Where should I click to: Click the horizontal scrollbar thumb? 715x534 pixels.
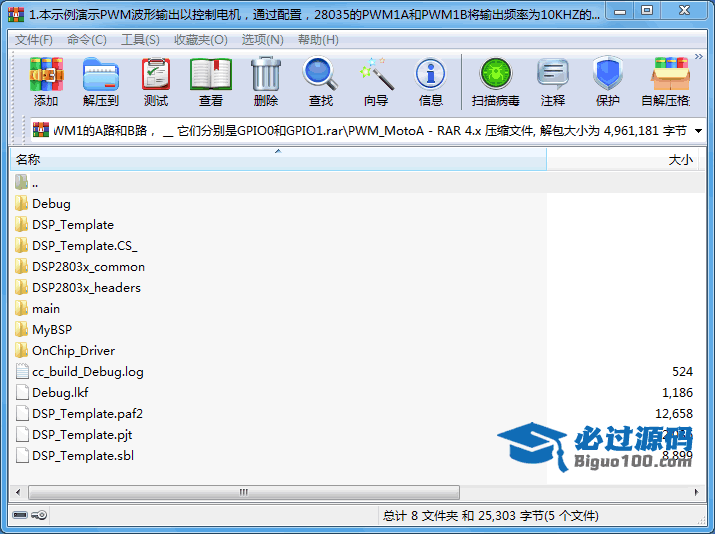tap(244, 492)
